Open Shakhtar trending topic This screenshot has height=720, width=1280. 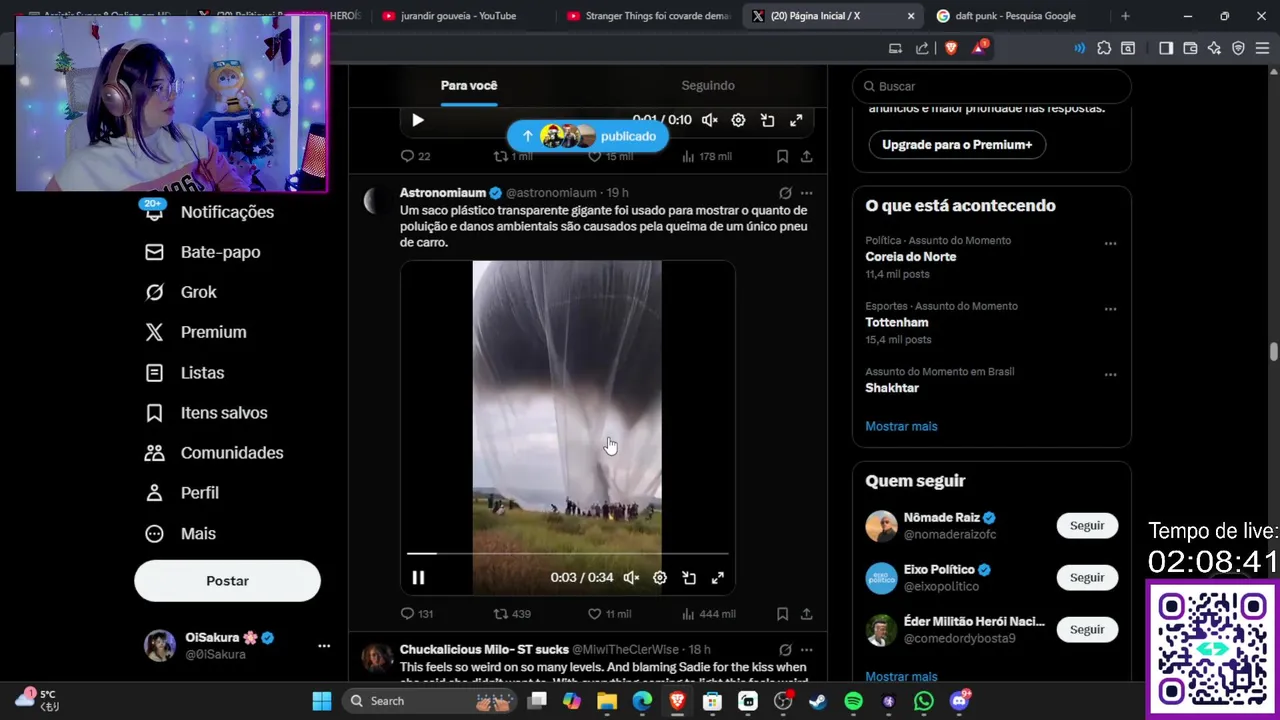(x=892, y=388)
